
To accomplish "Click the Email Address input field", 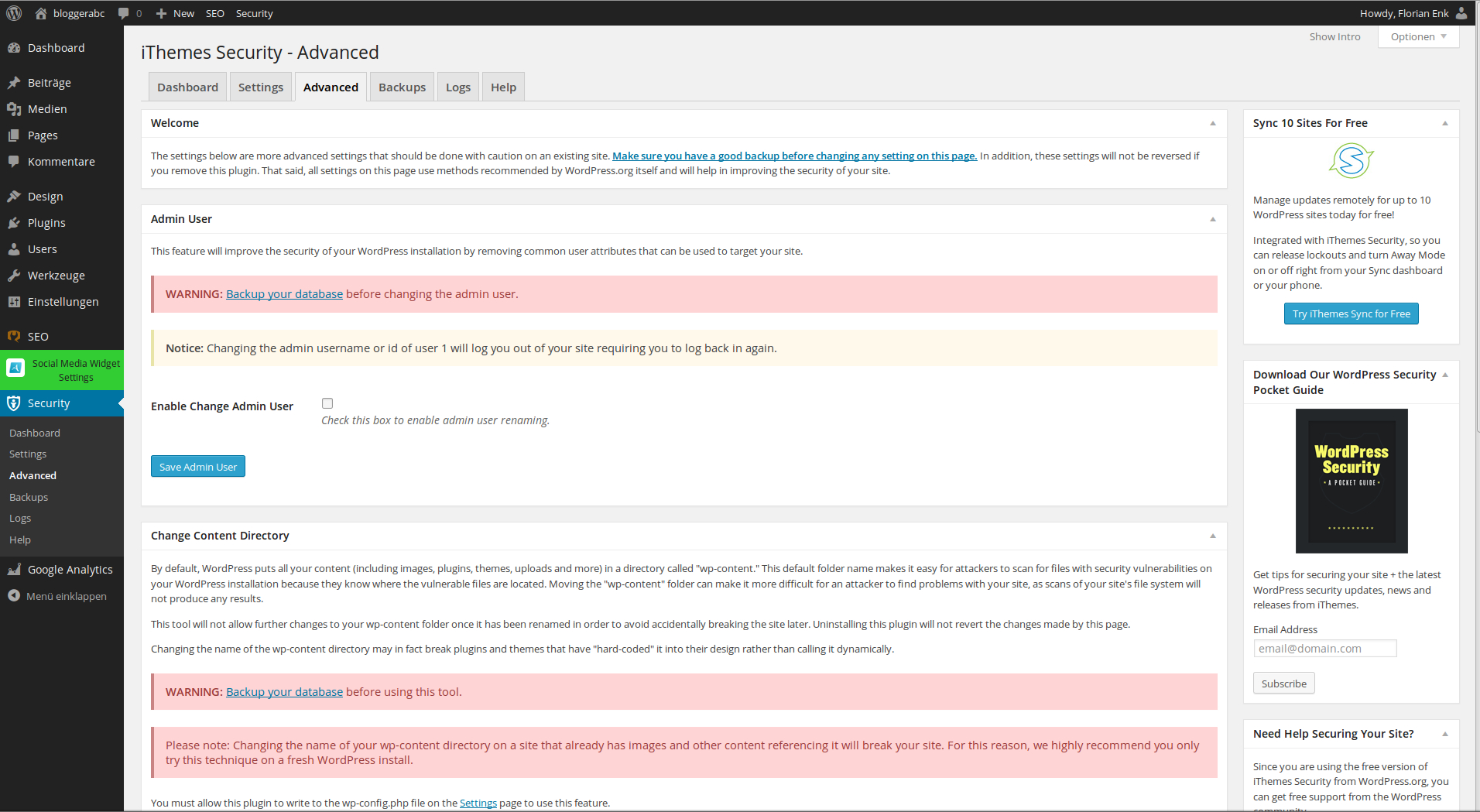I will (x=1325, y=649).
